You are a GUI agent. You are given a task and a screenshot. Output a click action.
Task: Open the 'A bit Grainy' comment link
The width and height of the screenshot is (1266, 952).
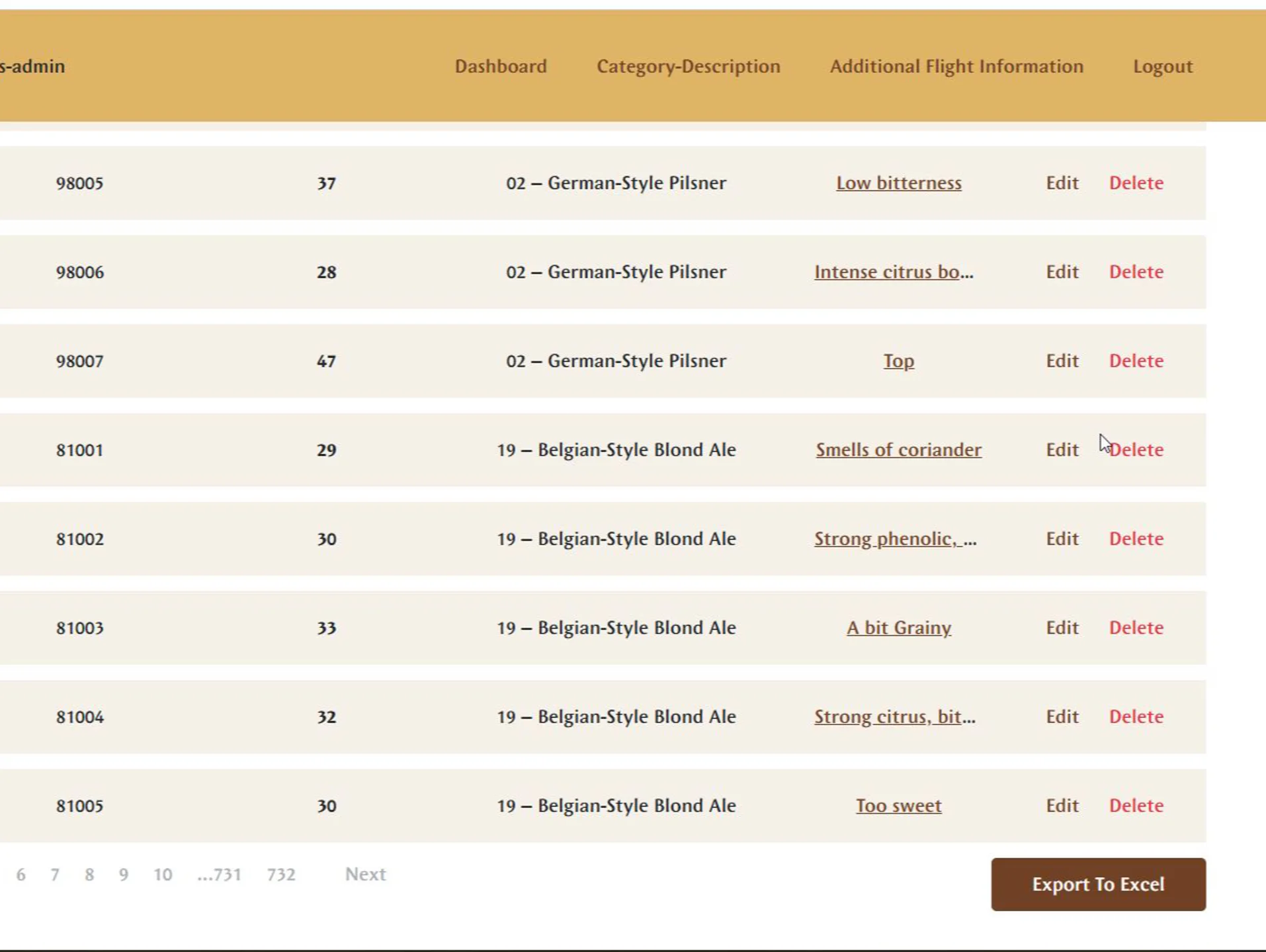point(899,628)
